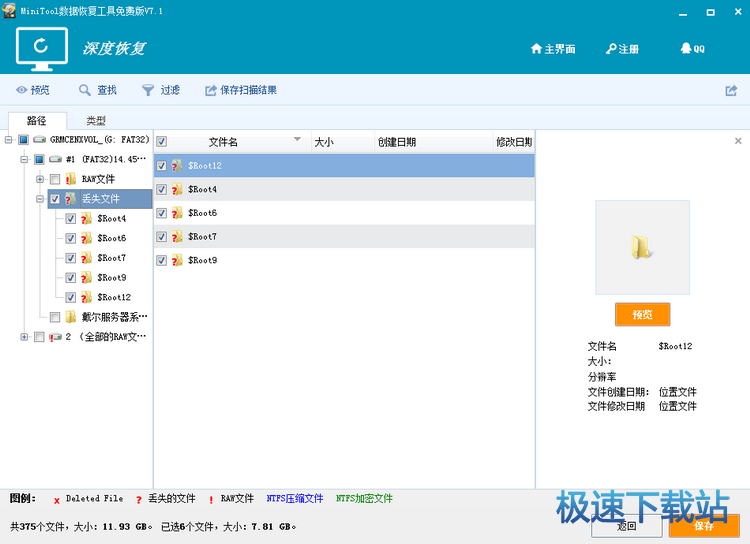The width and height of the screenshot is (750, 544).
Task: Switch to the 路径 tab
Action: [37, 121]
